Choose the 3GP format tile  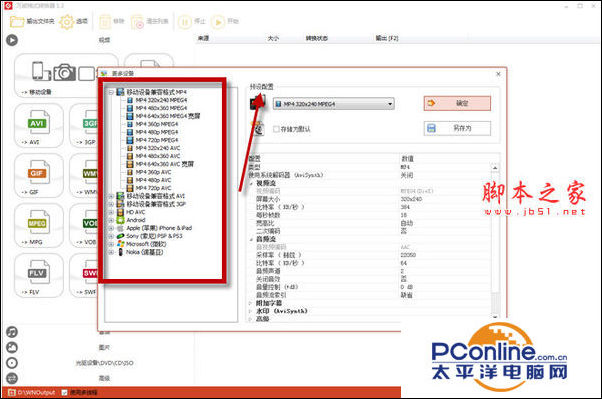pos(83,126)
